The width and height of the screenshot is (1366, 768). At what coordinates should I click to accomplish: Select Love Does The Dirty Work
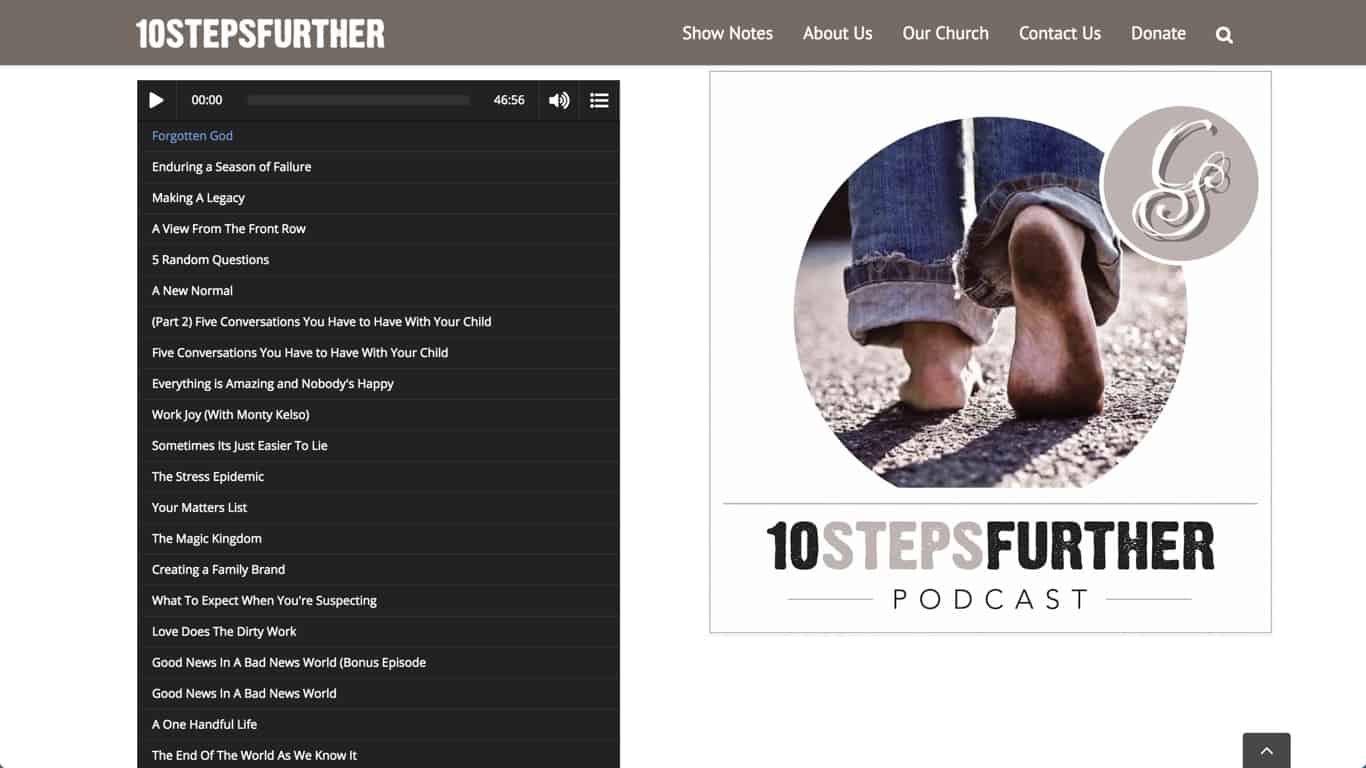pos(378,632)
